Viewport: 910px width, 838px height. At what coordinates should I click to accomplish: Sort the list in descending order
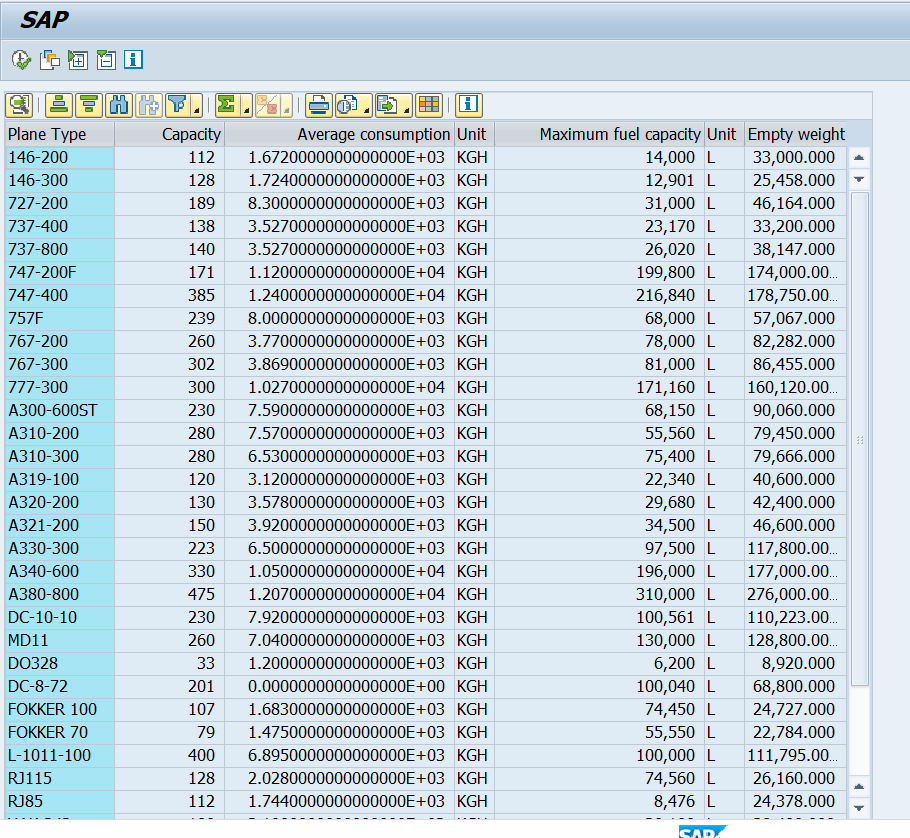[x=89, y=105]
